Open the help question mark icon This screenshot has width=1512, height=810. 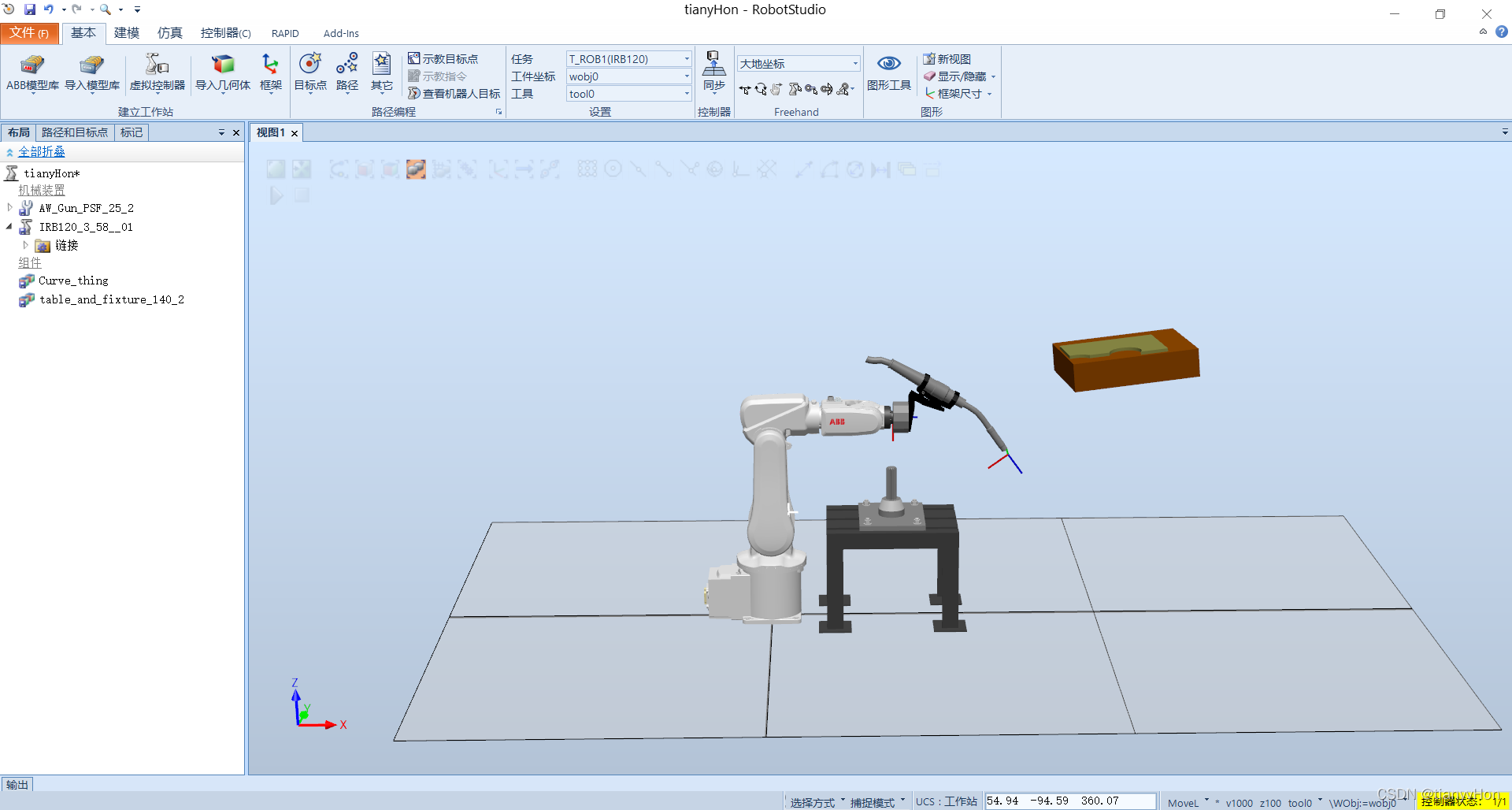1502,32
